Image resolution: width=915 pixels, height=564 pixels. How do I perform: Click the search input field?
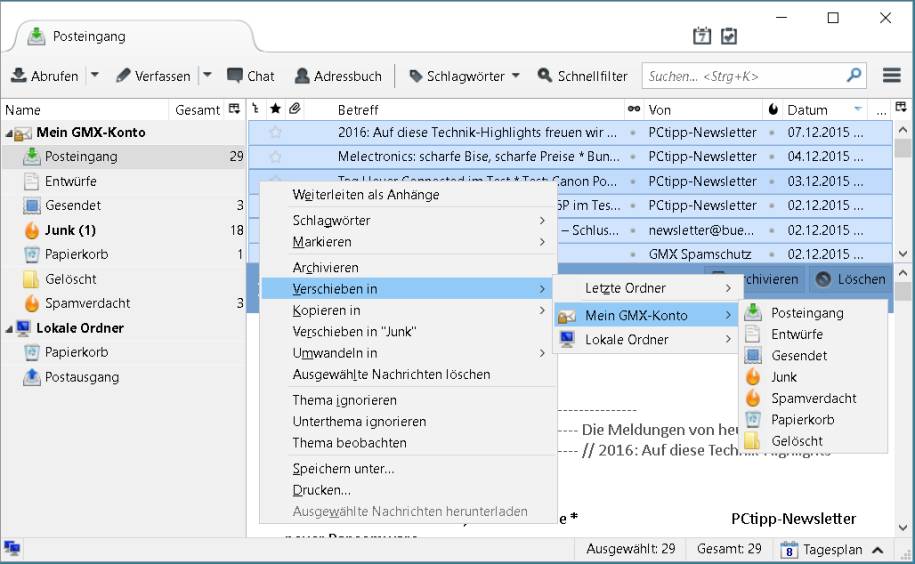[x=743, y=76]
